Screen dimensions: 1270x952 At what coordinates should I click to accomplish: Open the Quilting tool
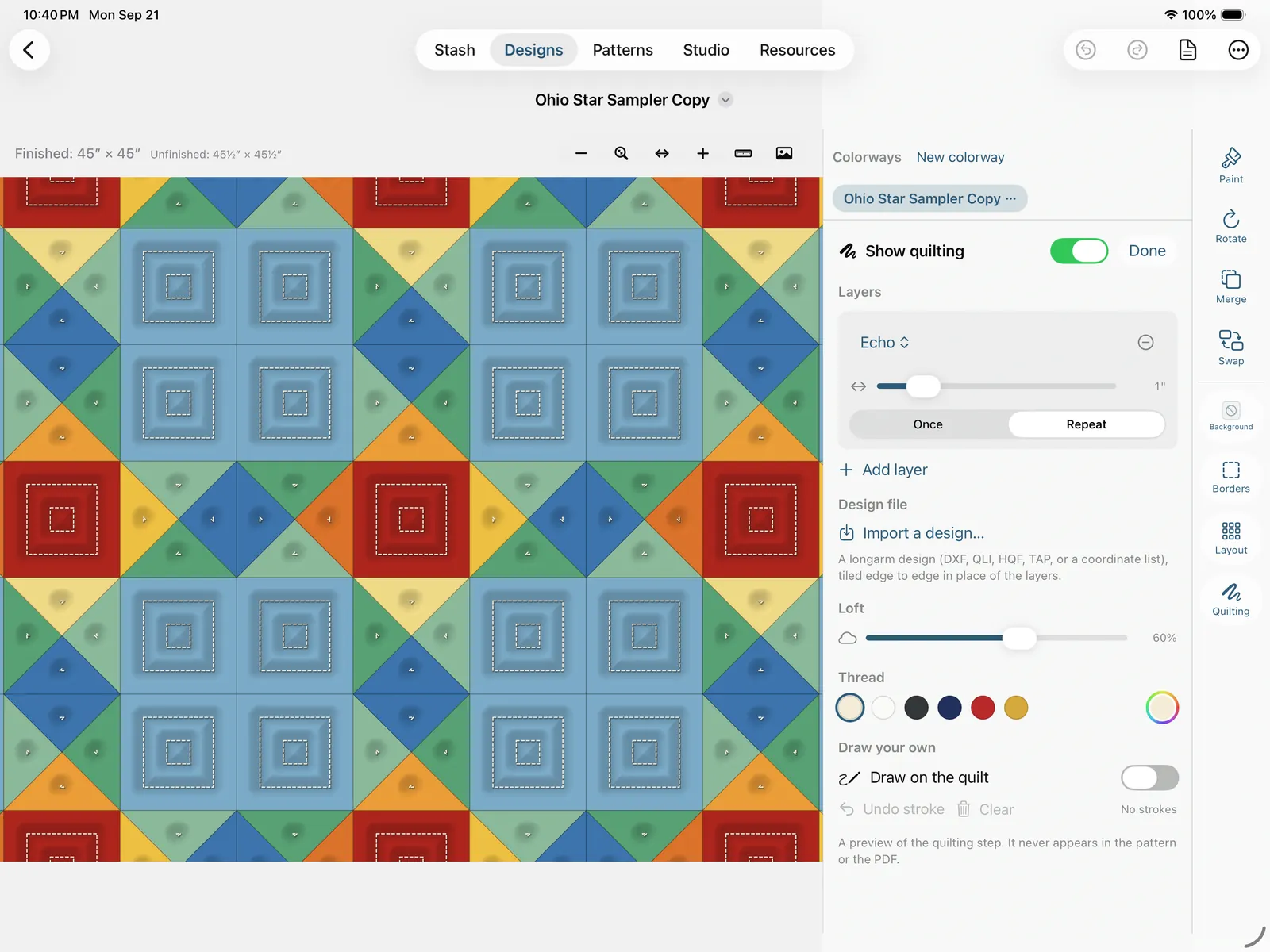[x=1231, y=599]
